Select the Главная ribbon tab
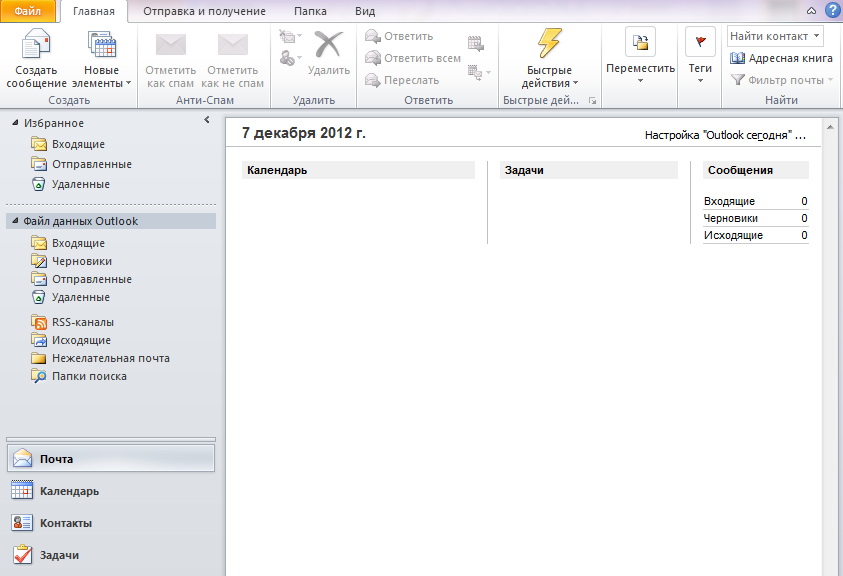843x576 pixels. tap(94, 11)
